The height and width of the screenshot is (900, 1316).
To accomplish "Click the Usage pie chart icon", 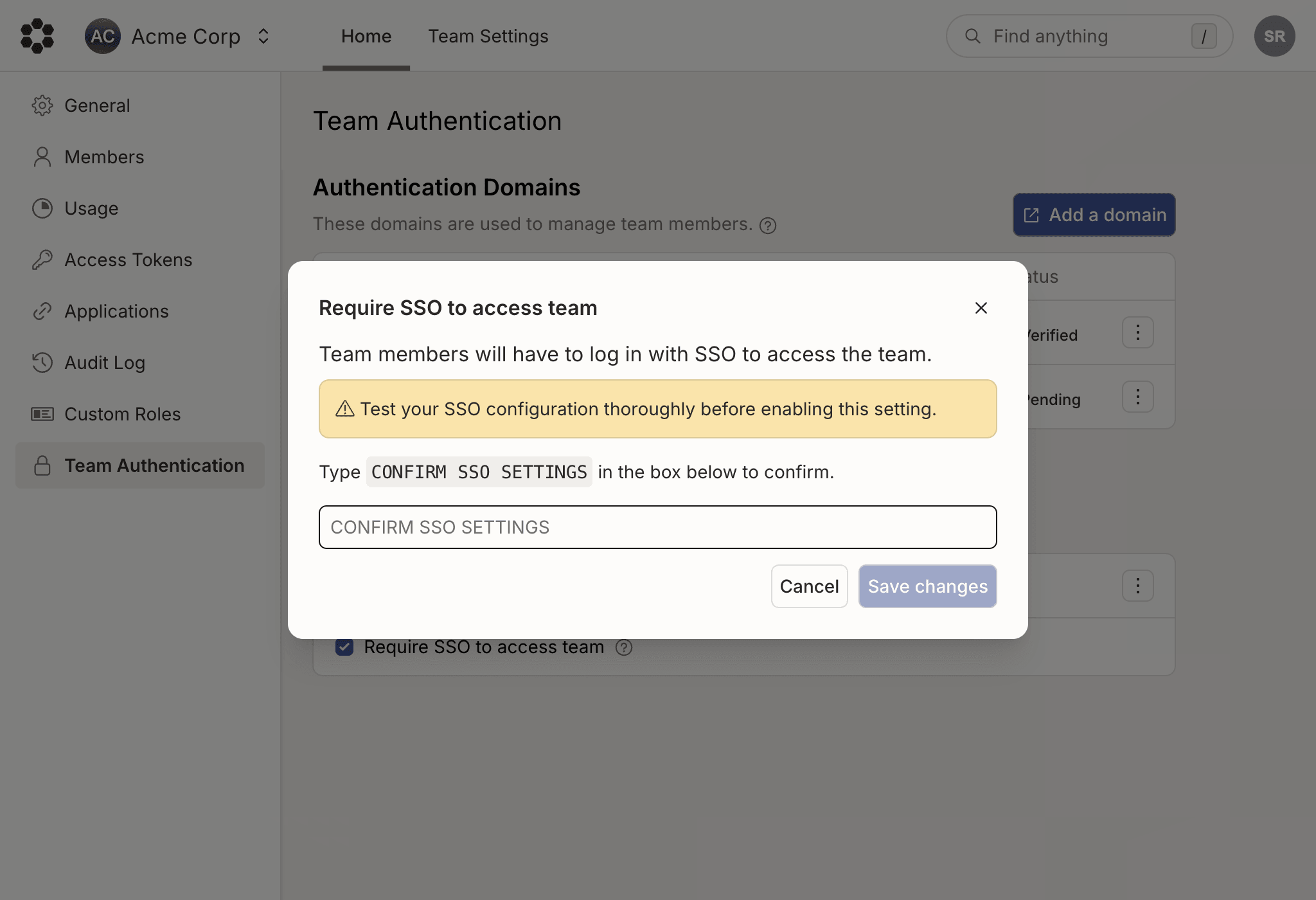I will pos(42,208).
